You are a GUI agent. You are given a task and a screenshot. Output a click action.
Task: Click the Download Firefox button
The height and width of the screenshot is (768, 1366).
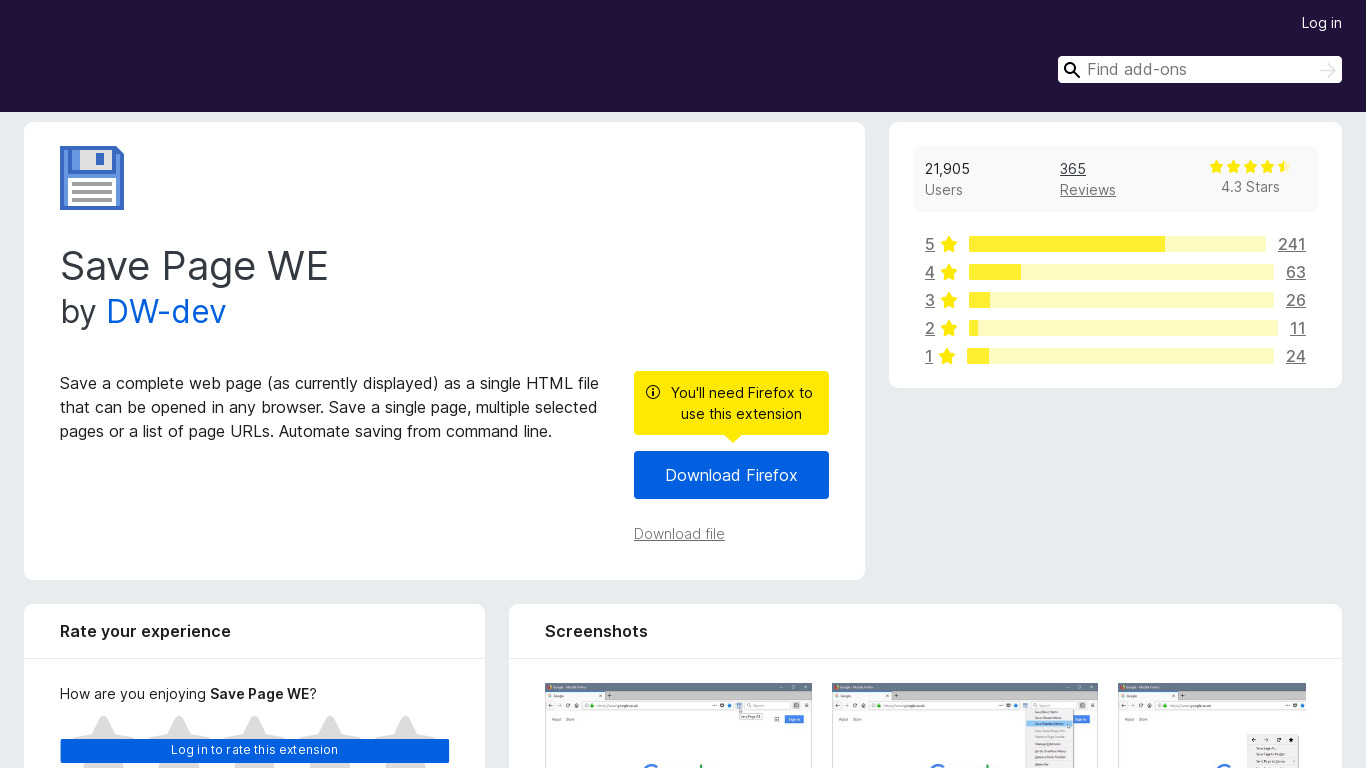coord(731,475)
